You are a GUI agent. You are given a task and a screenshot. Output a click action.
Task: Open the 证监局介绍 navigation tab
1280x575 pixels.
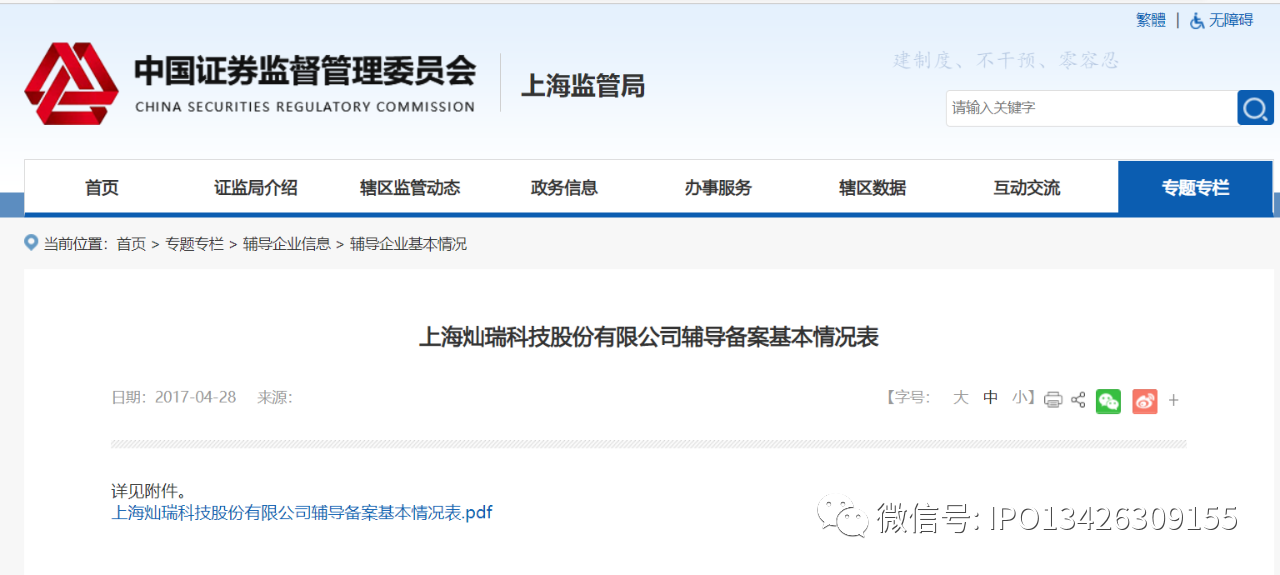(256, 187)
